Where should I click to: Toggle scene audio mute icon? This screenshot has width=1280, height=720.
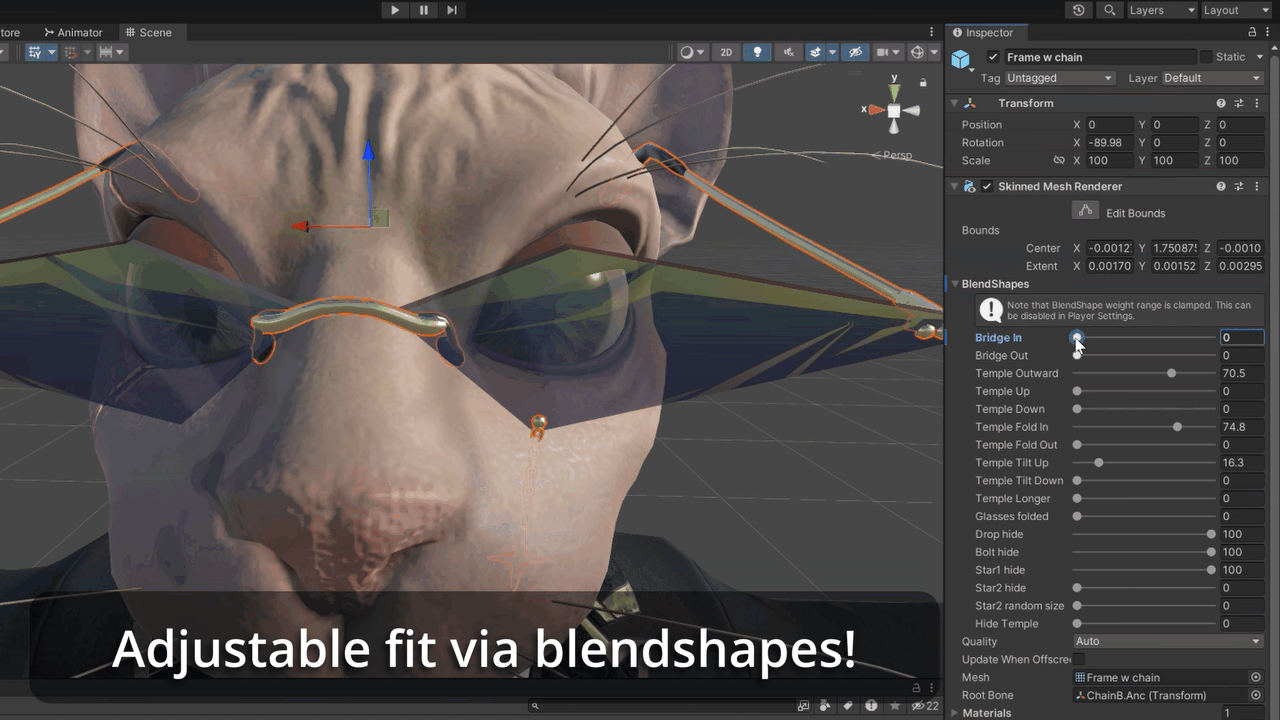789,52
